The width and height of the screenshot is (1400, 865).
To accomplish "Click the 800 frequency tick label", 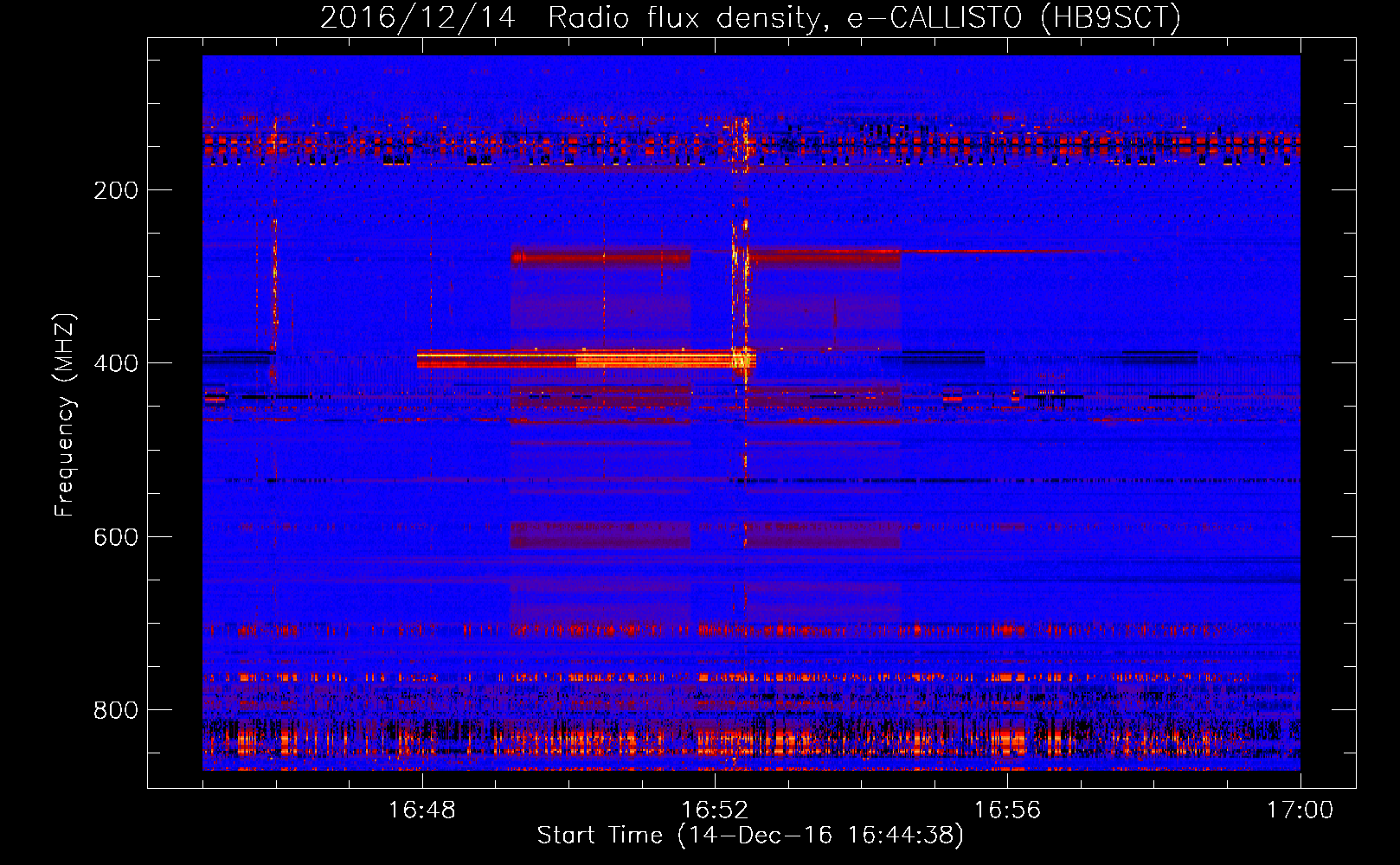I will click(x=116, y=710).
